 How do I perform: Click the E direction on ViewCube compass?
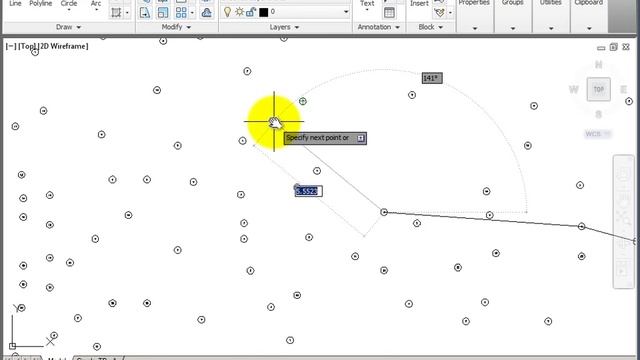click(x=623, y=89)
